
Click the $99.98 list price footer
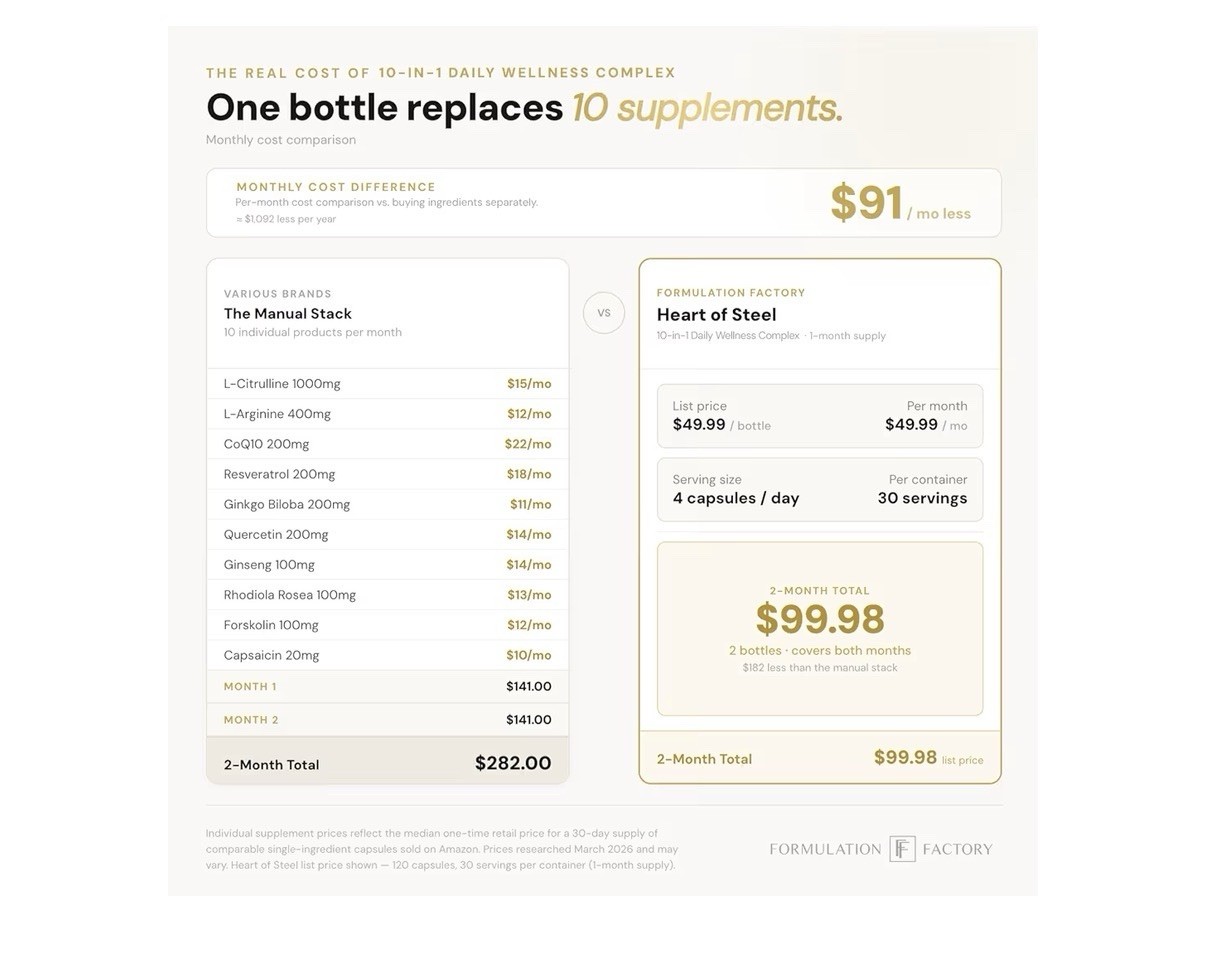click(928, 758)
